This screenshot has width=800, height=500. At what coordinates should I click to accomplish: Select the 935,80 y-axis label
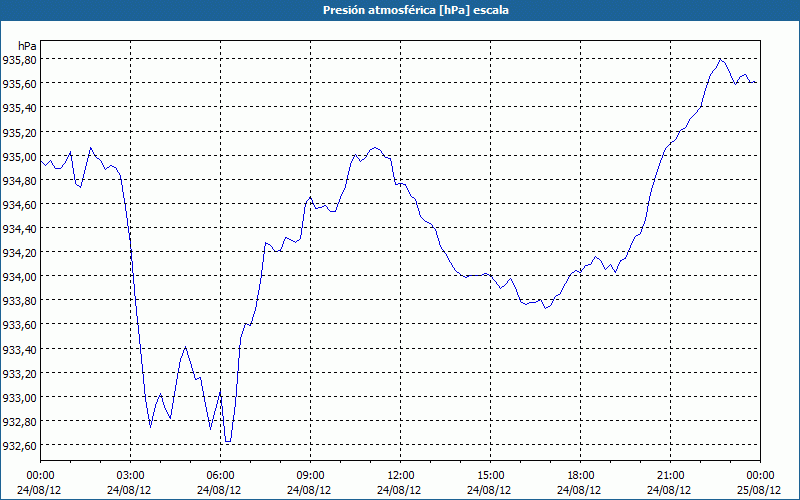coord(19,60)
